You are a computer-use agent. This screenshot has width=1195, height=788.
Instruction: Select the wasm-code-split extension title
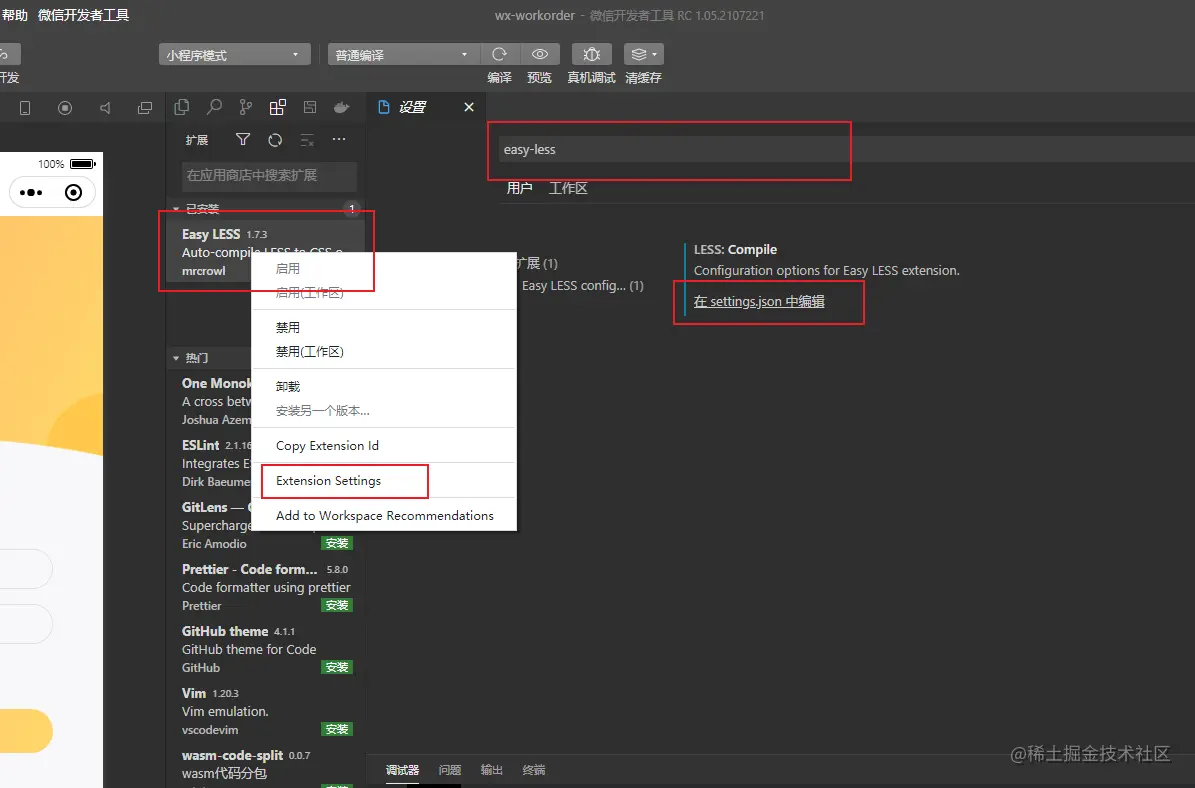tap(232, 755)
